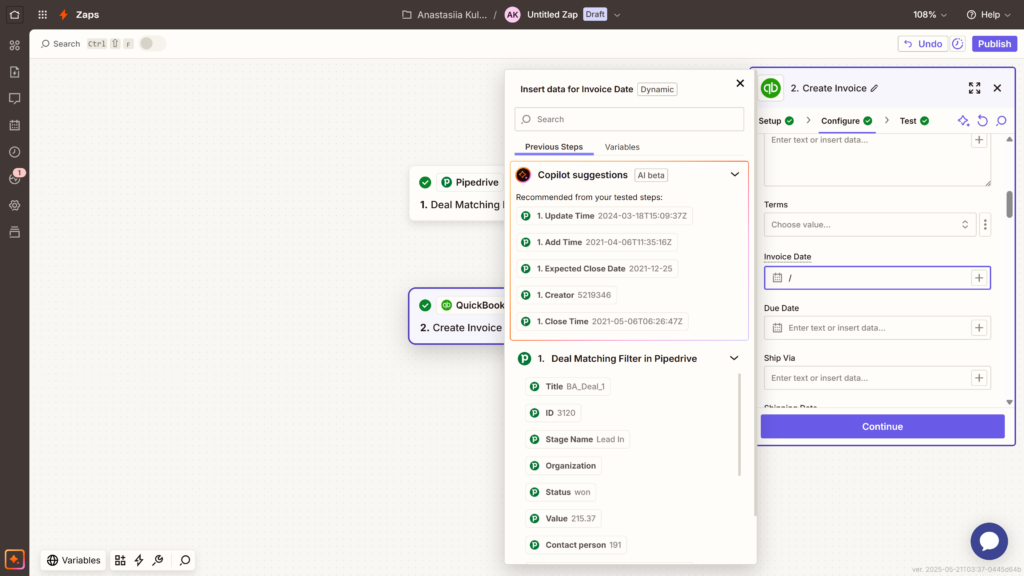This screenshot has height=576, width=1024.
Task: Open the stacked layers icon in left sidebar
Action: click(14, 232)
